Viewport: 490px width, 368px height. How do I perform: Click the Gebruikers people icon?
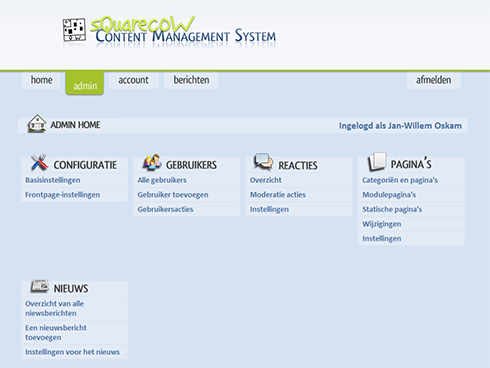tap(152, 162)
